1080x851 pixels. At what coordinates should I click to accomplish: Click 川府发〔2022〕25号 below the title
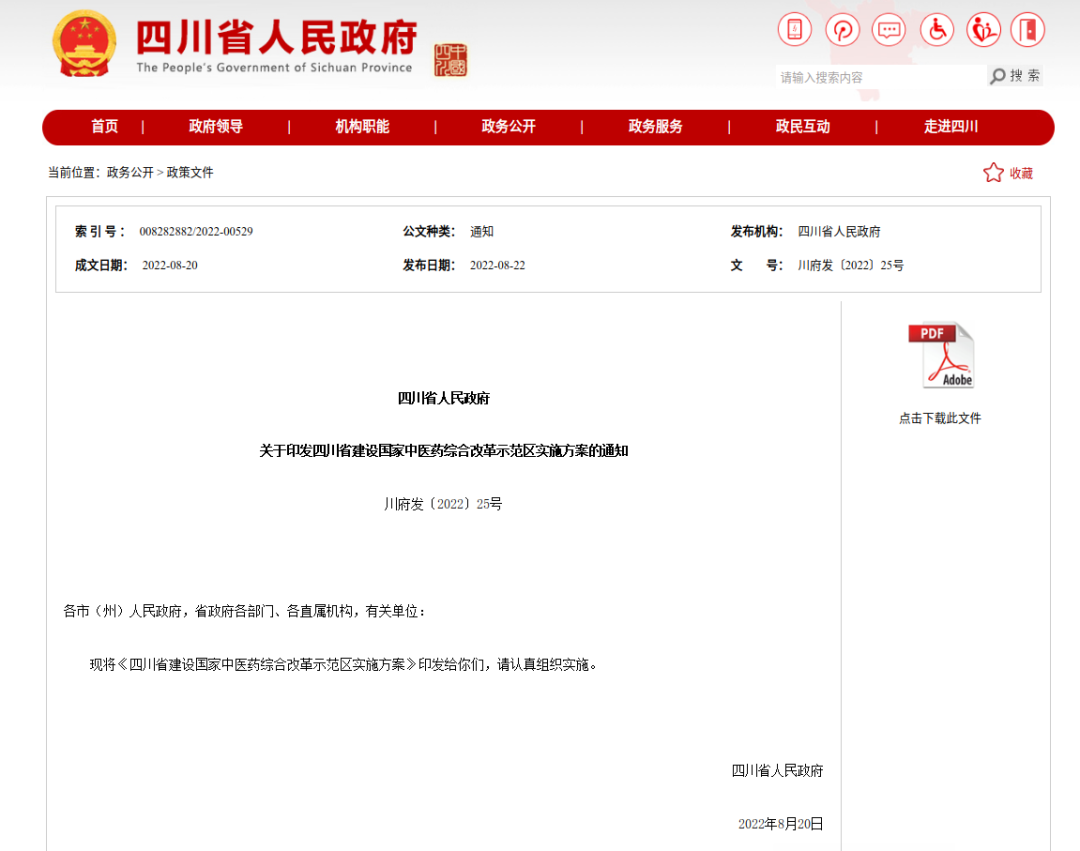(x=444, y=505)
